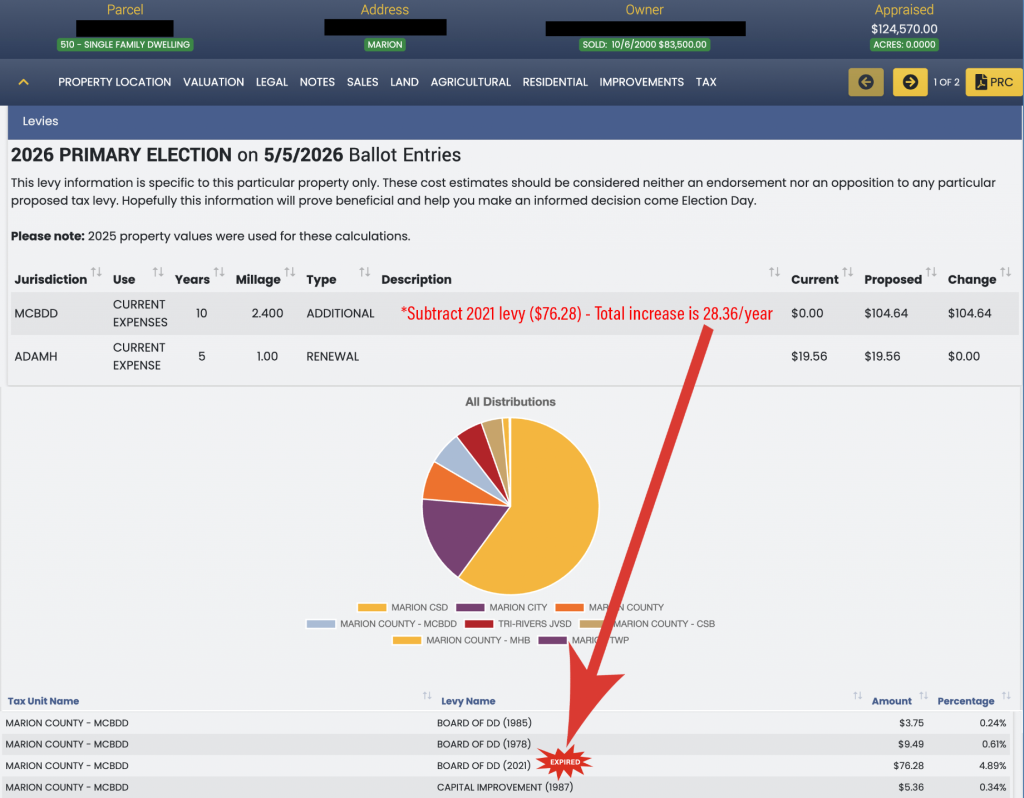This screenshot has width=1024, height=798.
Task: Collapse the navigation bar with up chevron
Action: click(24, 82)
